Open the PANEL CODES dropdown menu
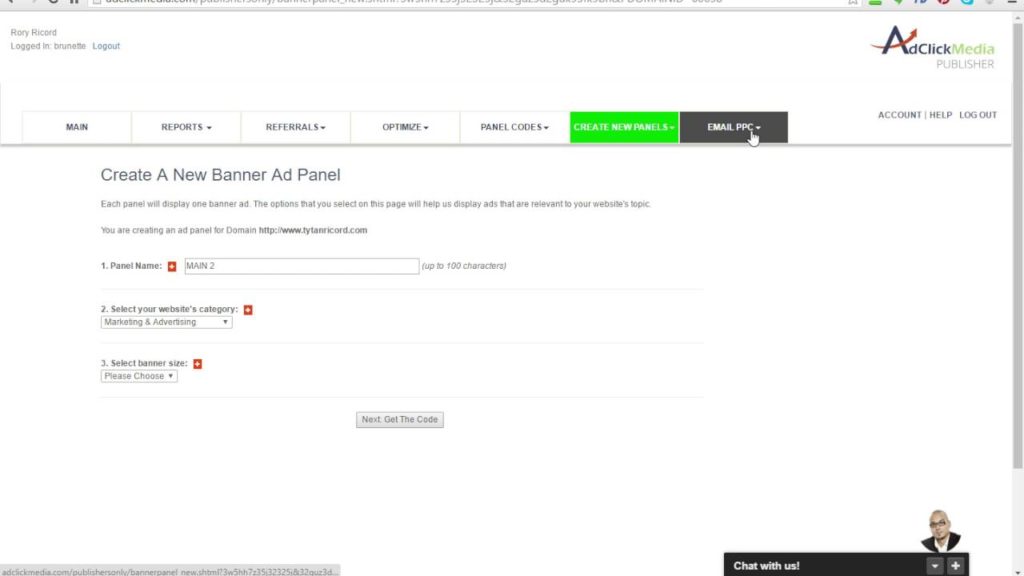Screen dimensions: 1024x576 (x=515, y=127)
